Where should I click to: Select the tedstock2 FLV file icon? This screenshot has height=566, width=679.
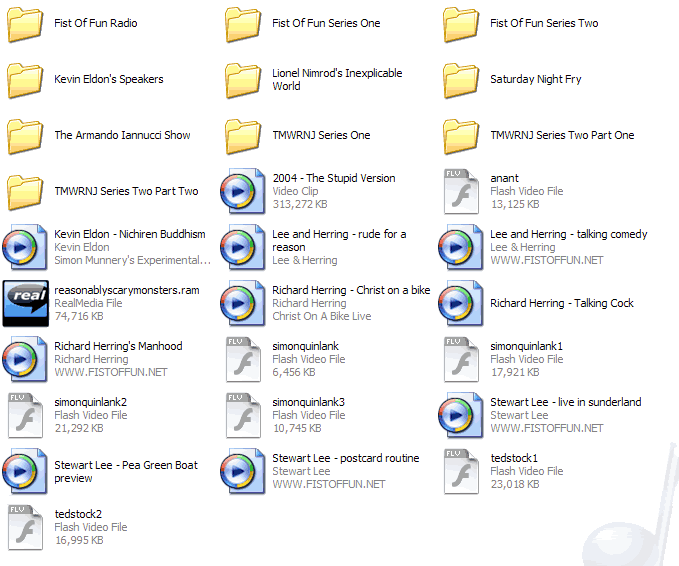tap(25, 527)
